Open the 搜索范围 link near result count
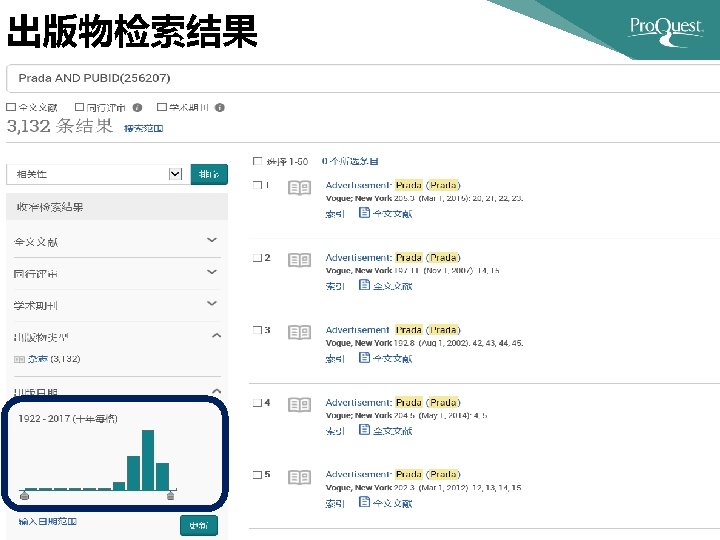 click(144, 129)
